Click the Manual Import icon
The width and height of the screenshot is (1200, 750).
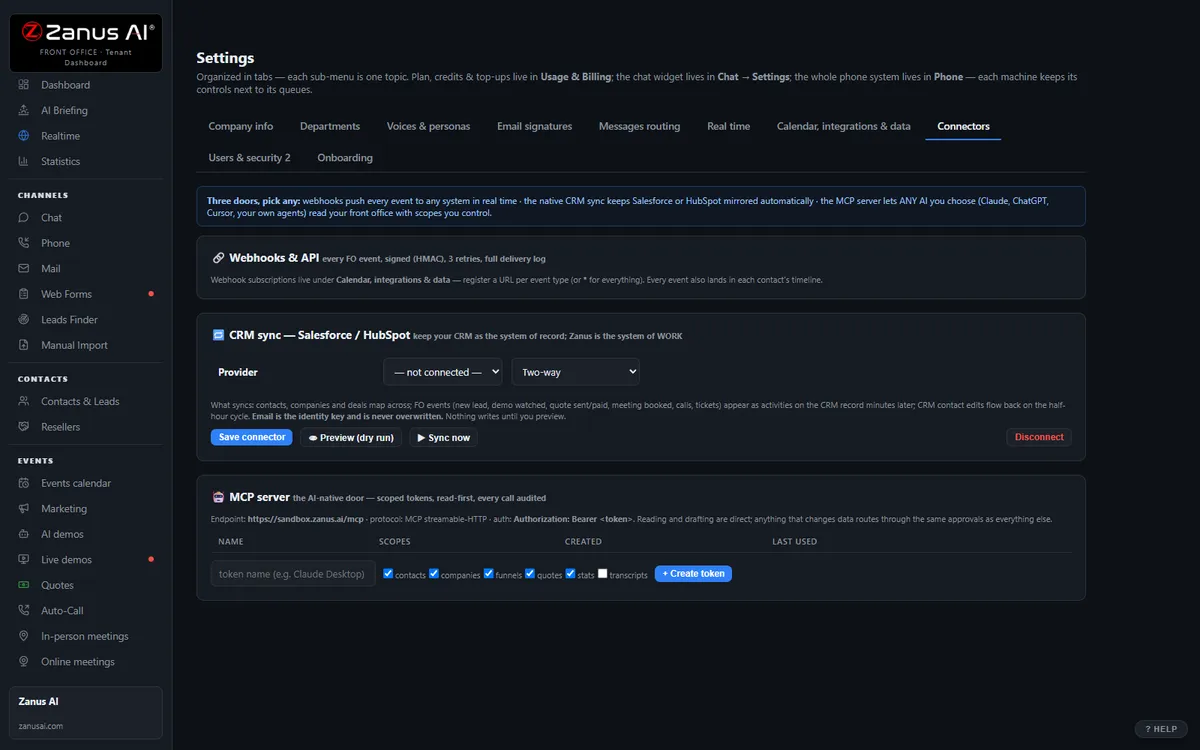24,345
